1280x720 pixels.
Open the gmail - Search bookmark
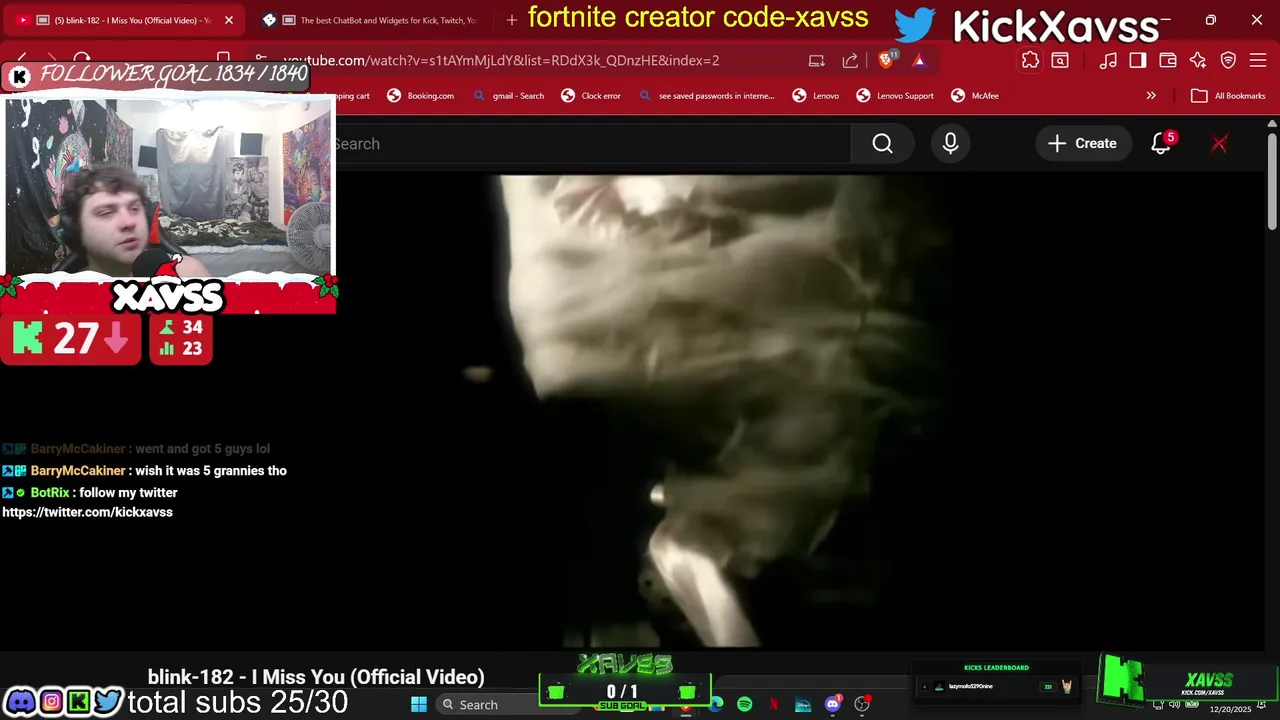coord(508,96)
